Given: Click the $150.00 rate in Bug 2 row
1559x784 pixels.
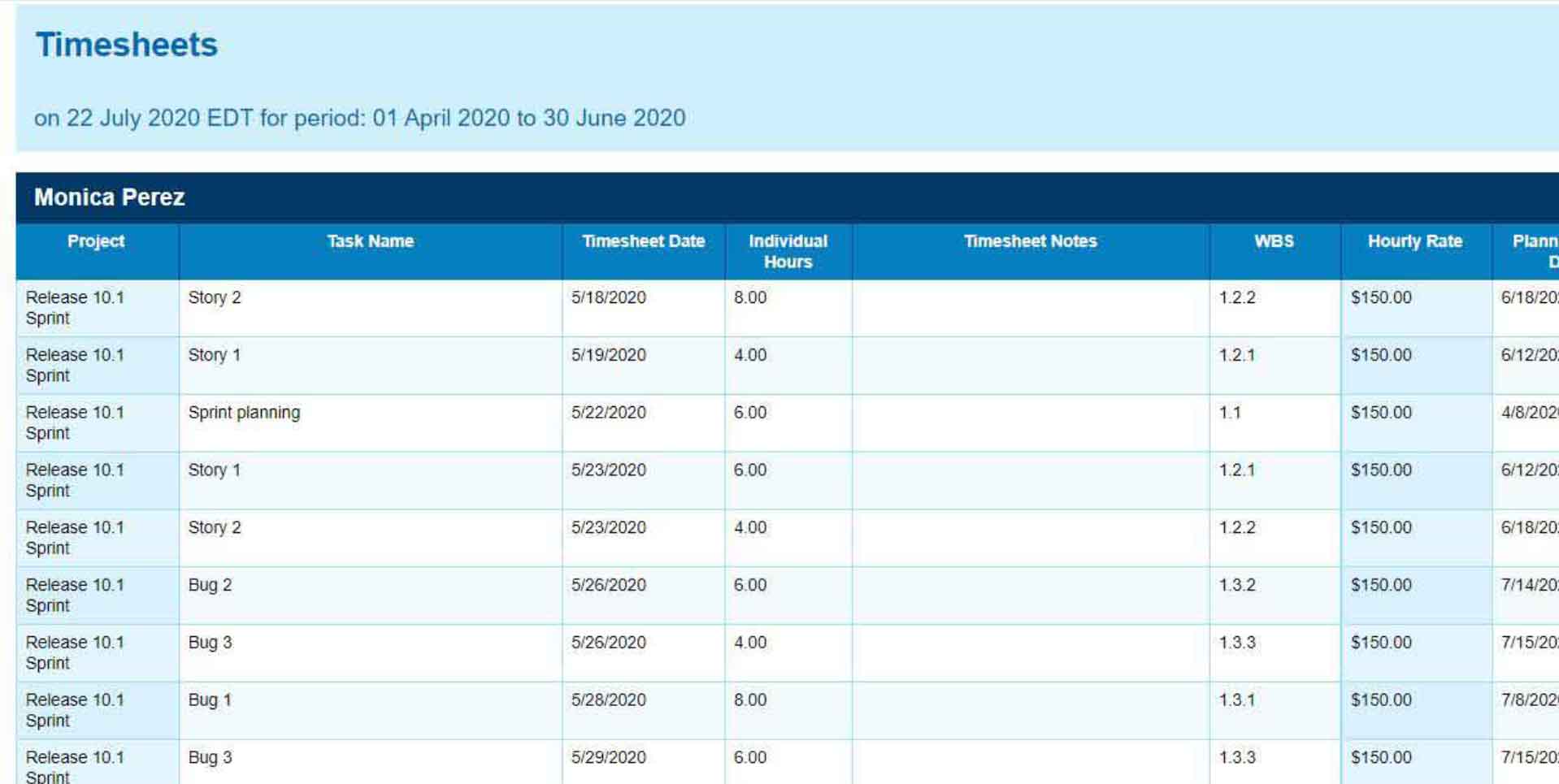Looking at the screenshot, I should [1381, 585].
